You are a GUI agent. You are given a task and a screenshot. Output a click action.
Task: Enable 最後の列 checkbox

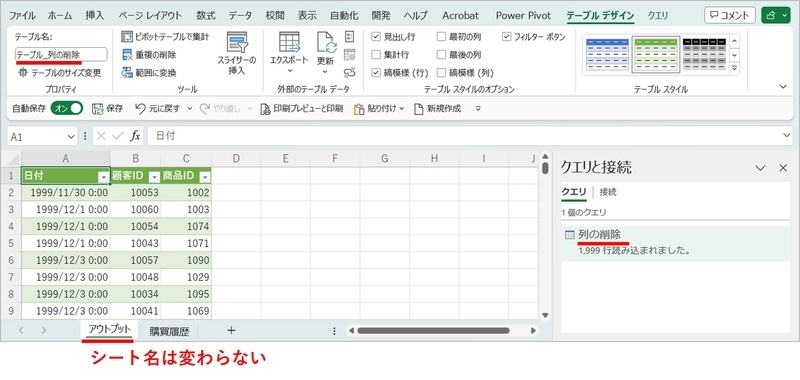click(x=441, y=55)
